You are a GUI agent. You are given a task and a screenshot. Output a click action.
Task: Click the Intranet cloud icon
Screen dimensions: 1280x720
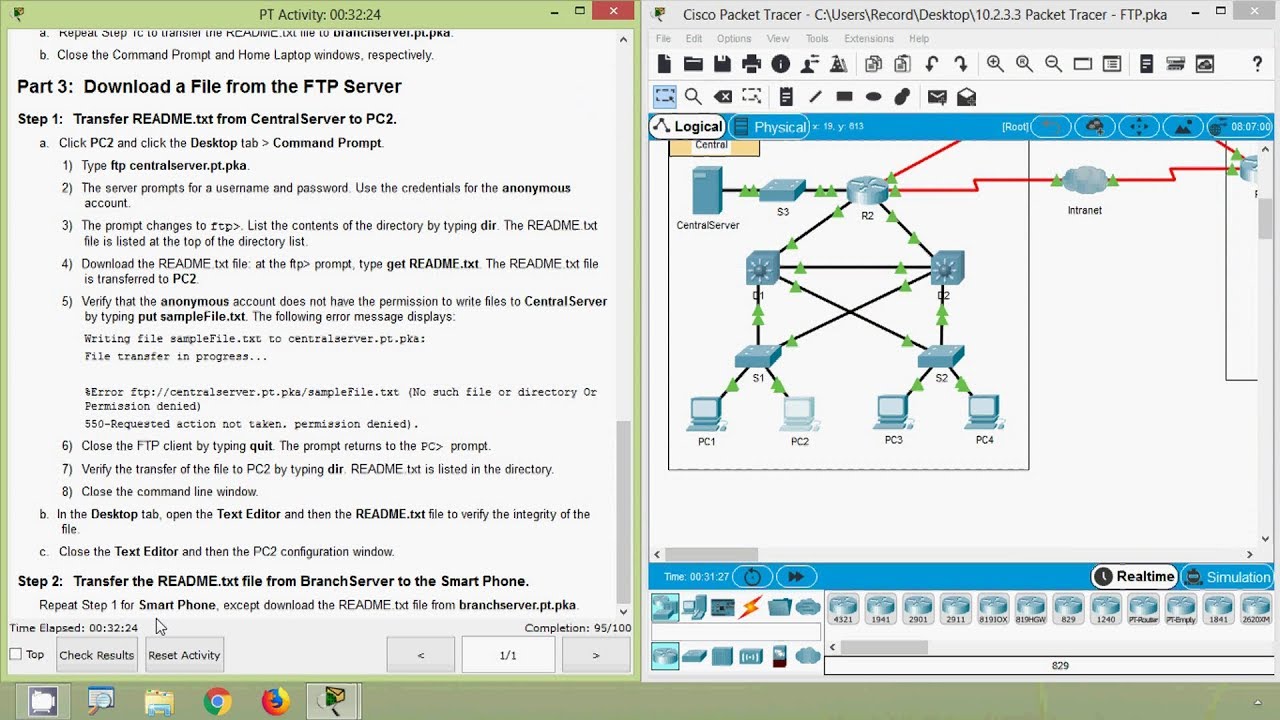[x=1084, y=182]
